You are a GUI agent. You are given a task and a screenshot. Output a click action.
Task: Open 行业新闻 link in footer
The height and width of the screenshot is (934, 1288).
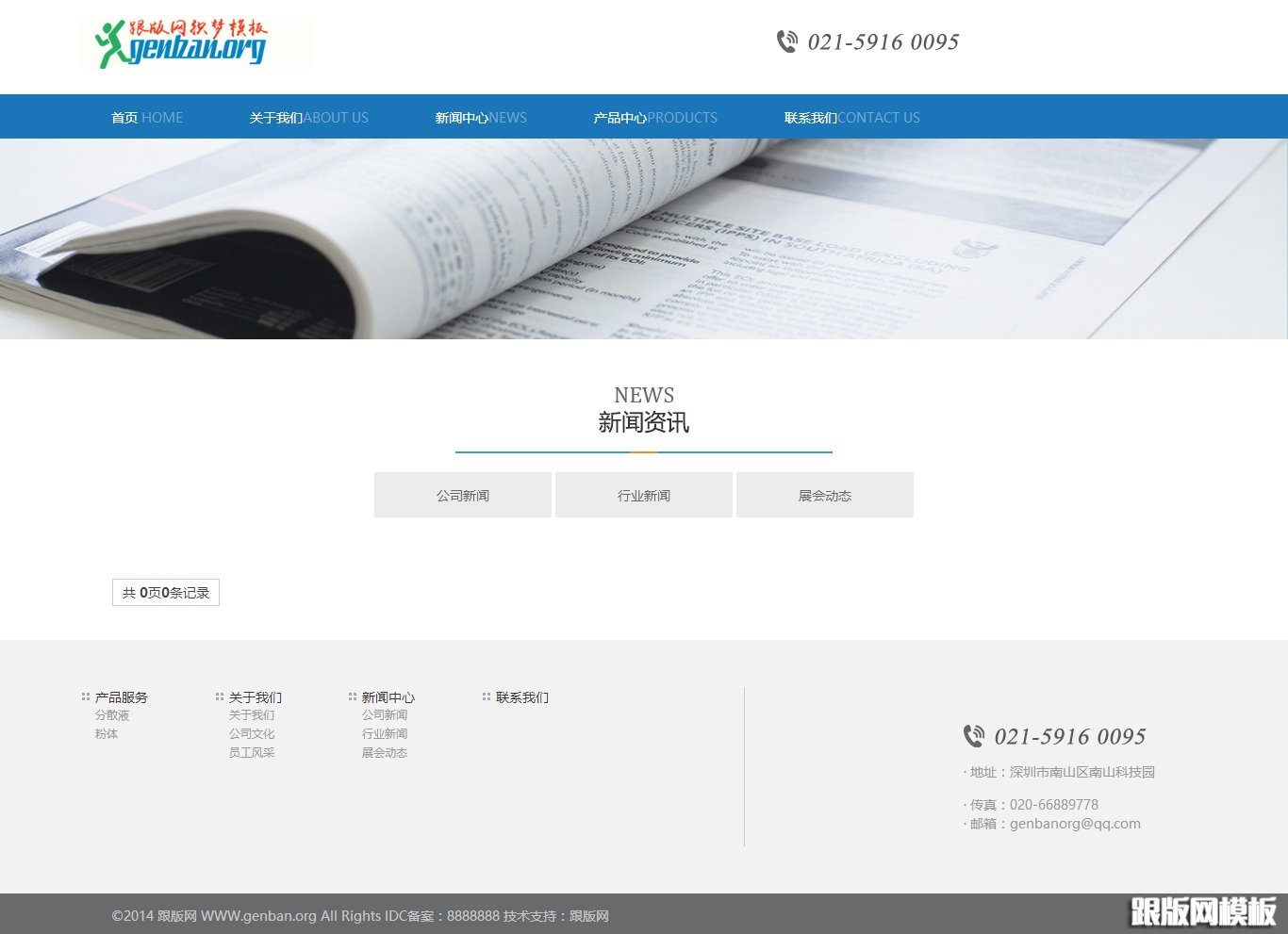[x=385, y=734]
